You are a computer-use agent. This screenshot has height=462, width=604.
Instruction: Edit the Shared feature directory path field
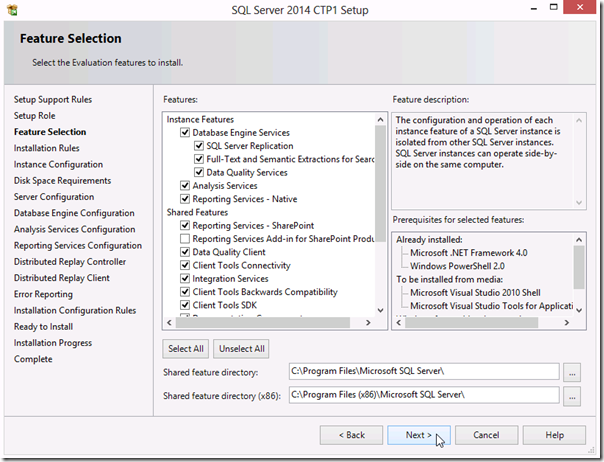pos(424,371)
